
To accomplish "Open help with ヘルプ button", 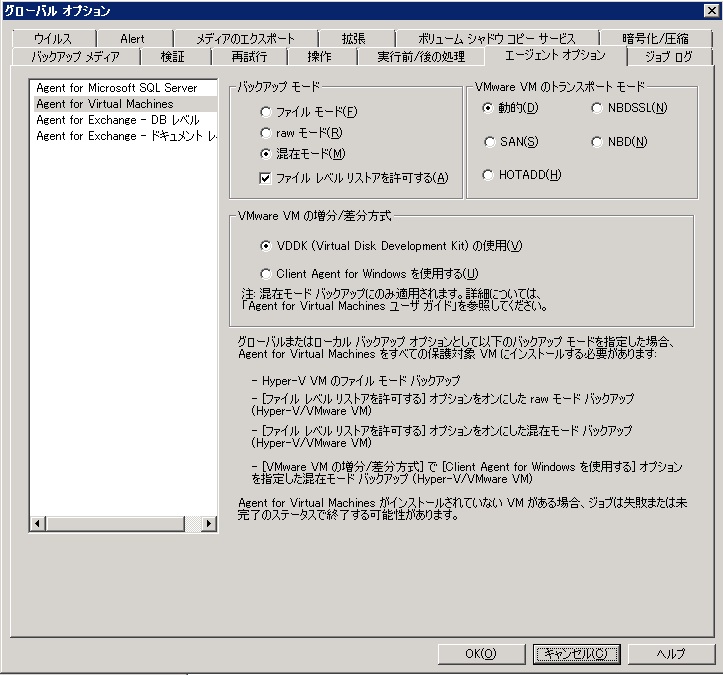I will click(670, 654).
